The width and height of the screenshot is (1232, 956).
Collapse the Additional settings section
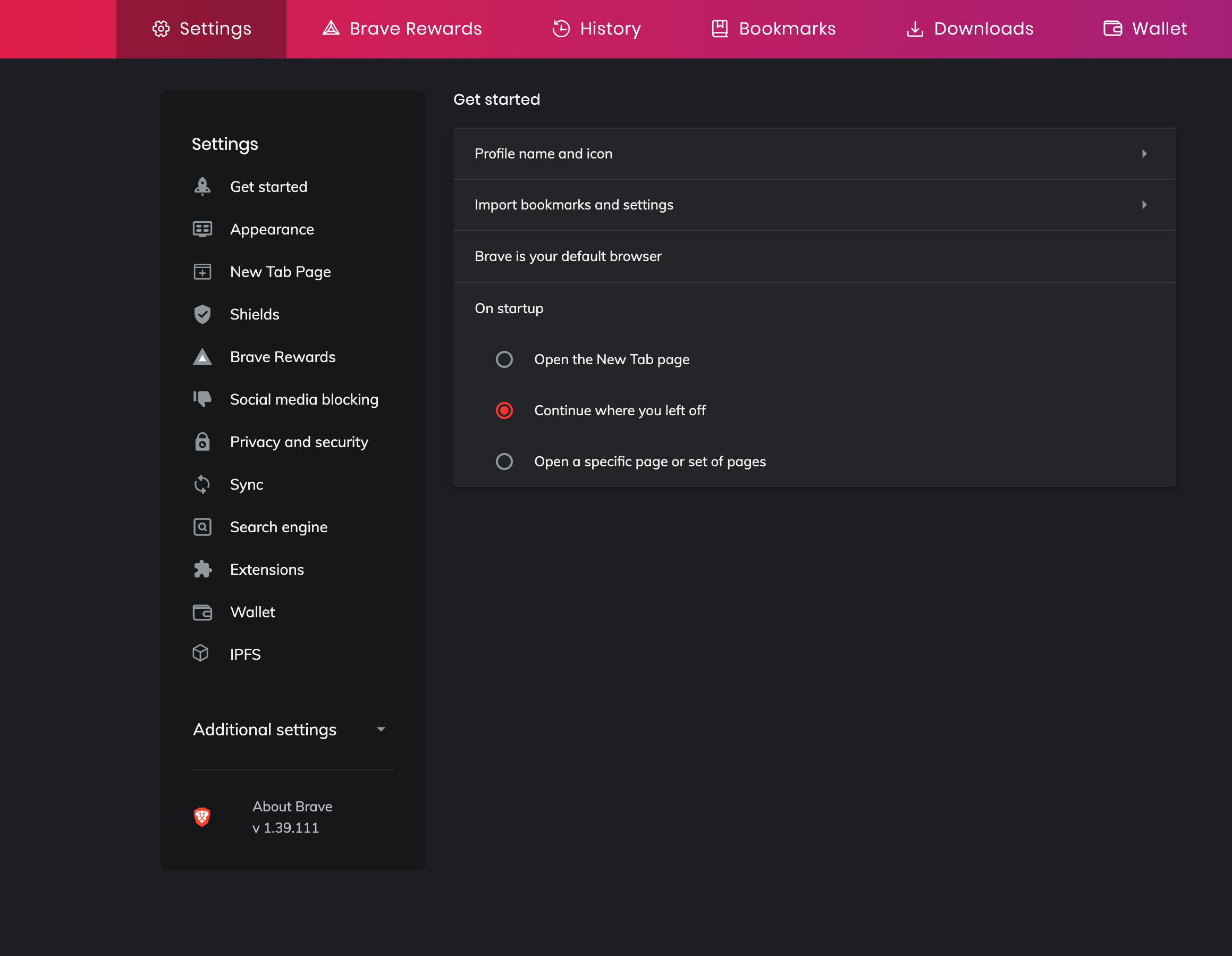(x=381, y=729)
